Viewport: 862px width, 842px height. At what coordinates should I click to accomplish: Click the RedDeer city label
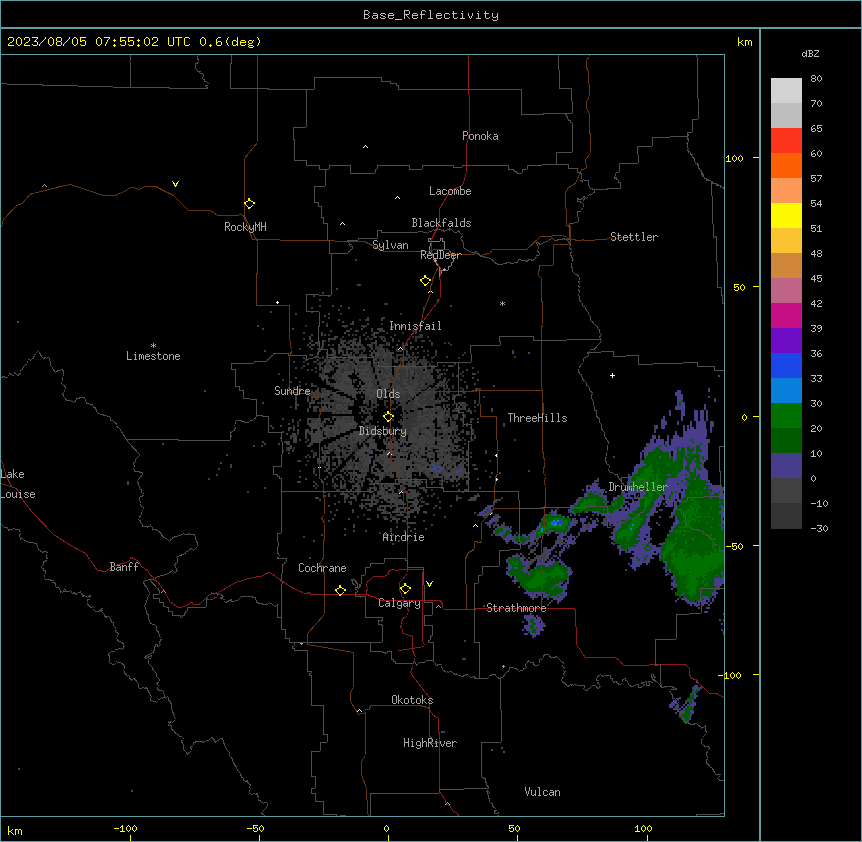440,255
